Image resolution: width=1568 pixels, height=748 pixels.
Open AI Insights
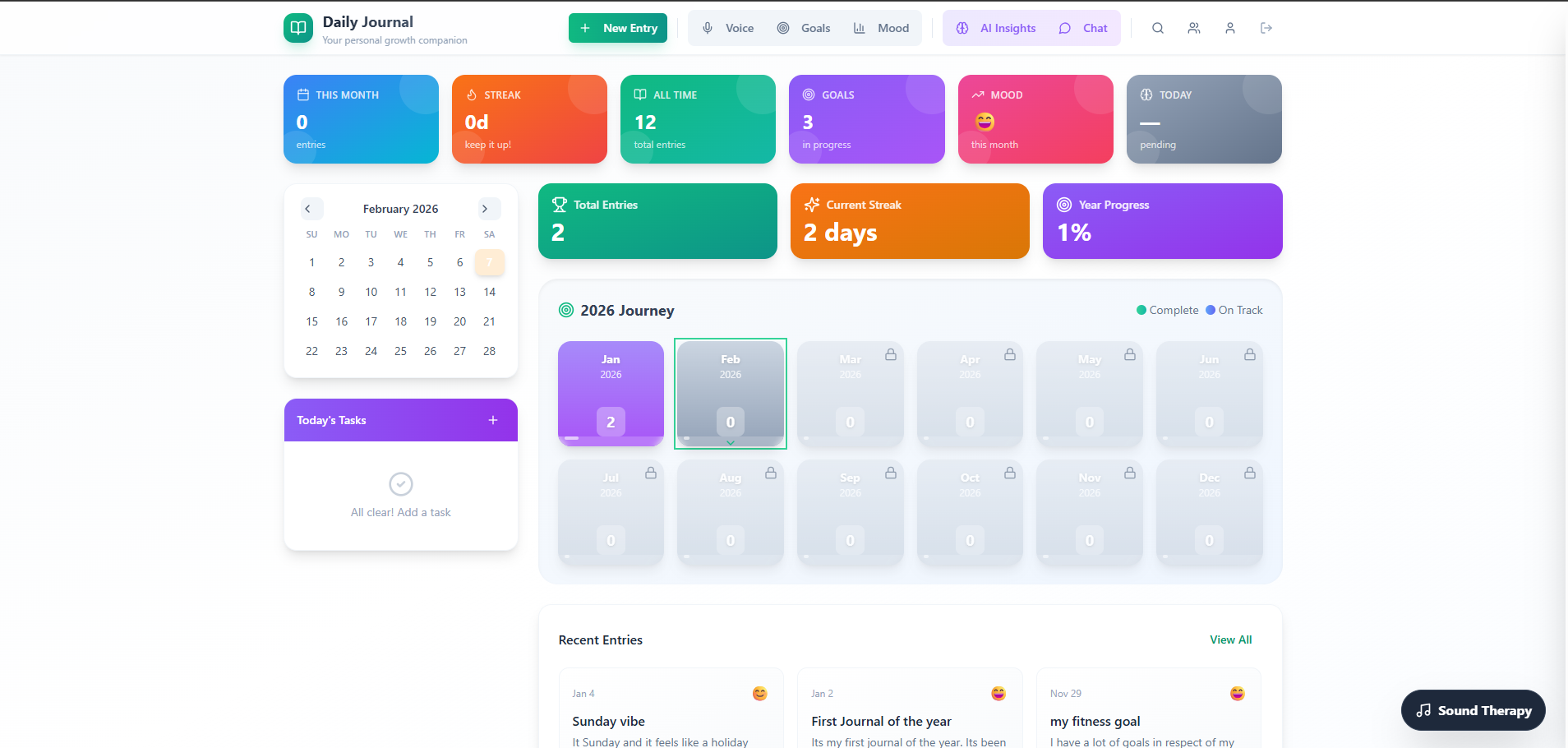pyautogui.click(x=996, y=28)
